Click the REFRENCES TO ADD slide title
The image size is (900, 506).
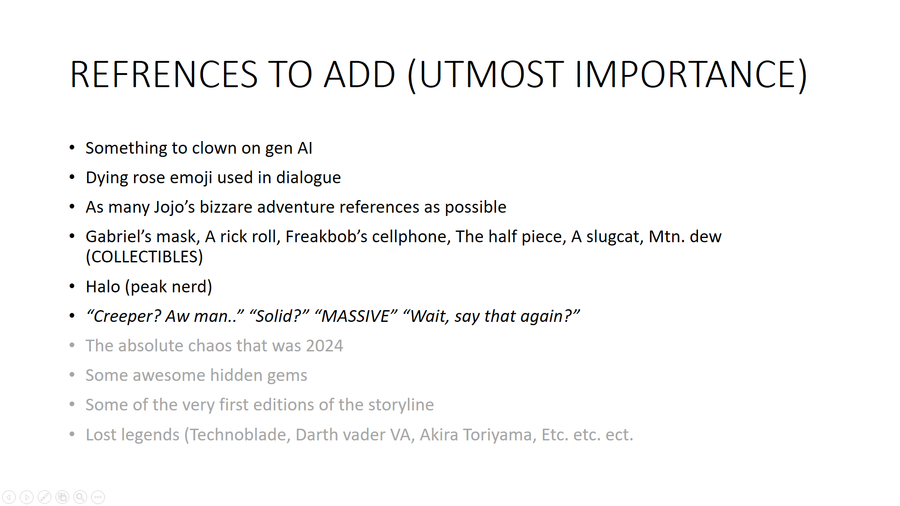pos(439,75)
